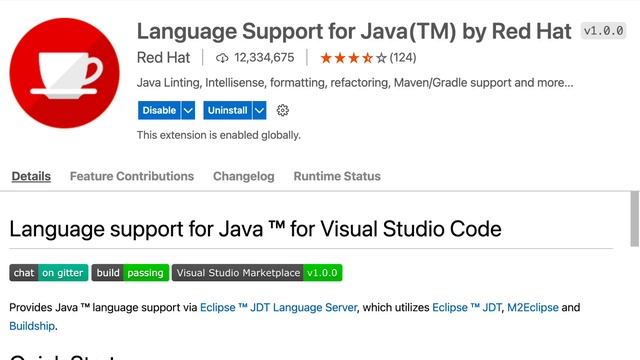The image size is (640, 360).
Task: Click the red coffee cup extension logo
Action: [x=64, y=73]
